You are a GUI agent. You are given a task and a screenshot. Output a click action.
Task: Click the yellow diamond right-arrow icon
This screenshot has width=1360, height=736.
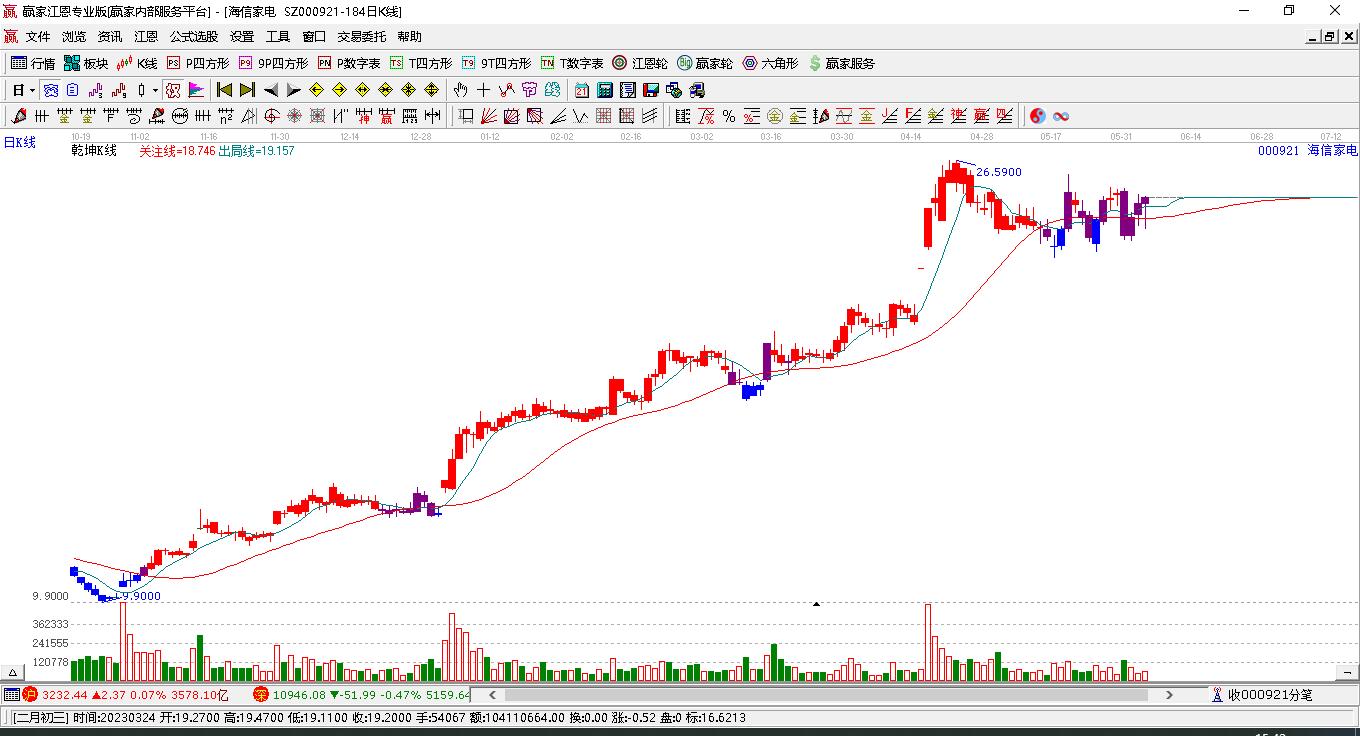coord(340,90)
